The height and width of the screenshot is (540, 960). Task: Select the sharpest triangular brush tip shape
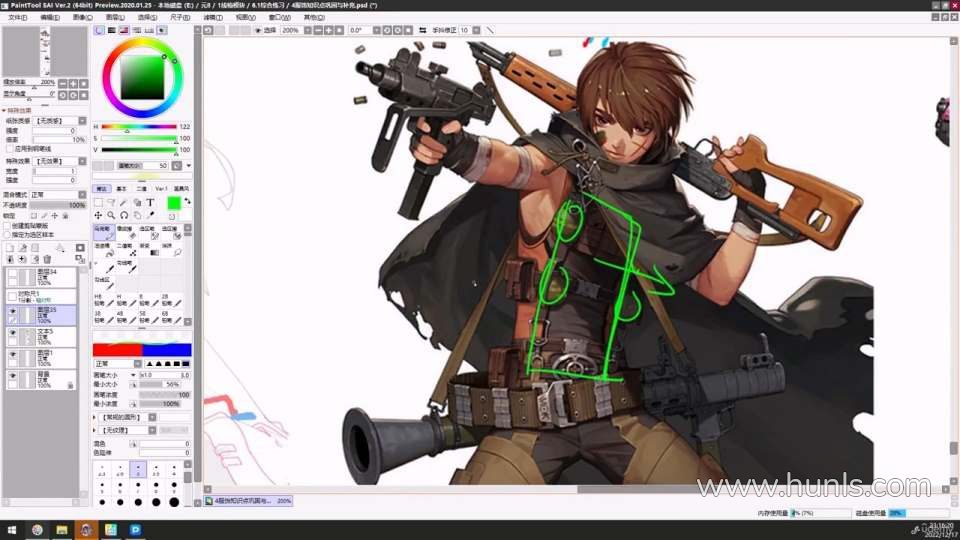coord(149,364)
